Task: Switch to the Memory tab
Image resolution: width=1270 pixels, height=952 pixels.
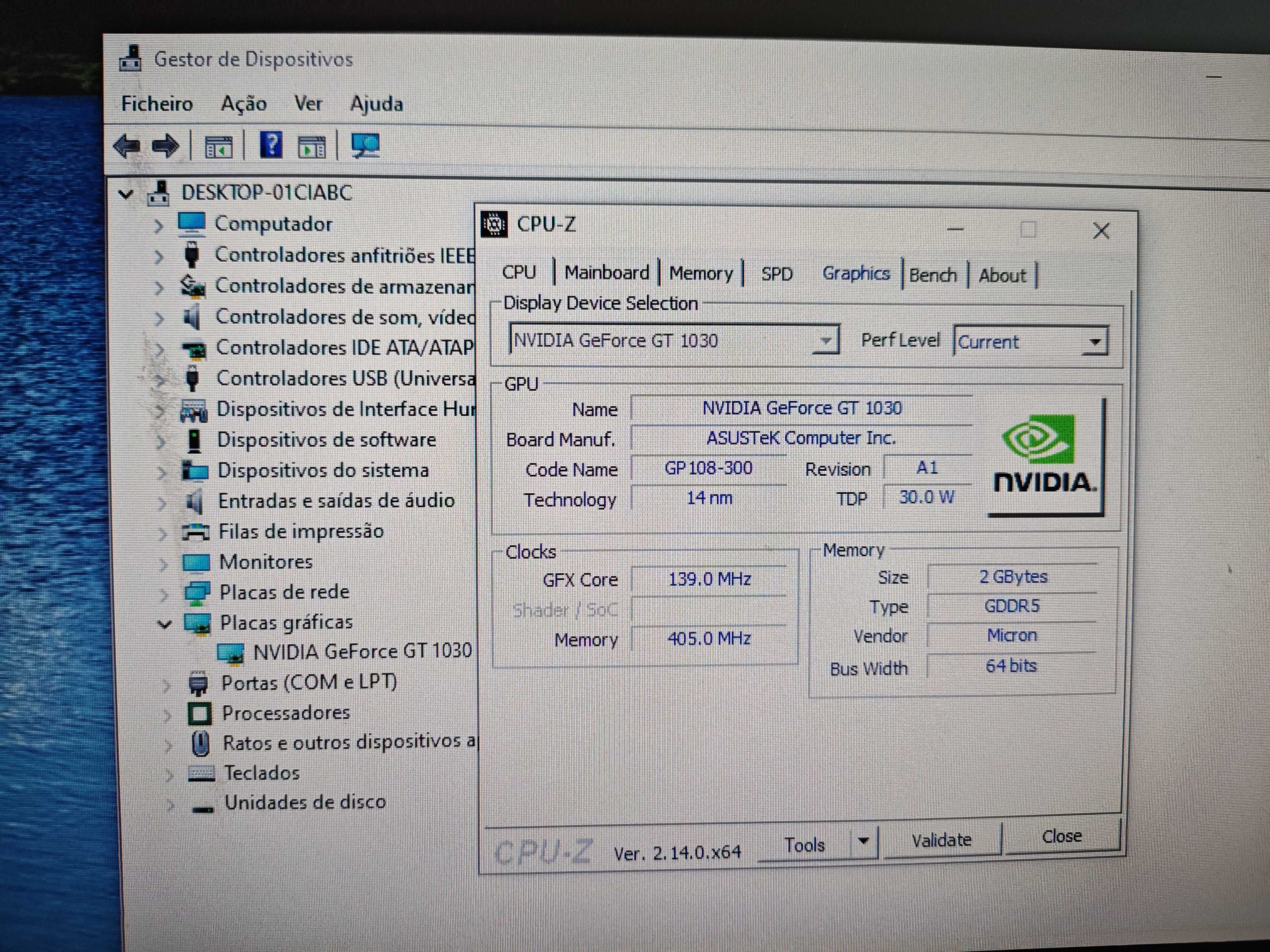Action: (701, 274)
